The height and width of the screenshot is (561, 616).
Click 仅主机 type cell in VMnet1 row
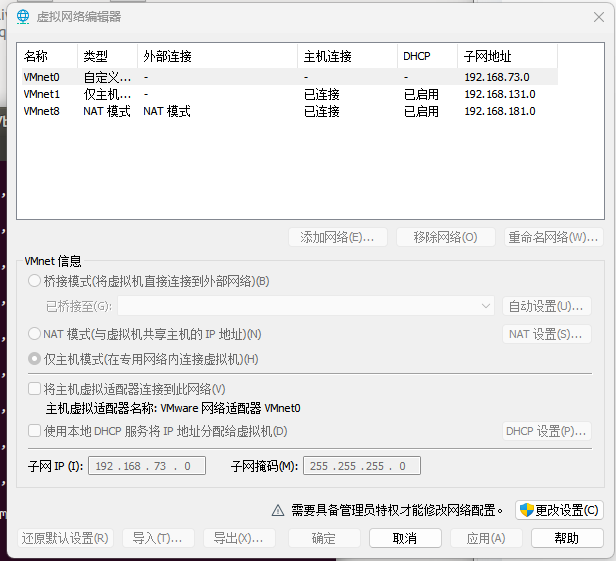coord(107,94)
